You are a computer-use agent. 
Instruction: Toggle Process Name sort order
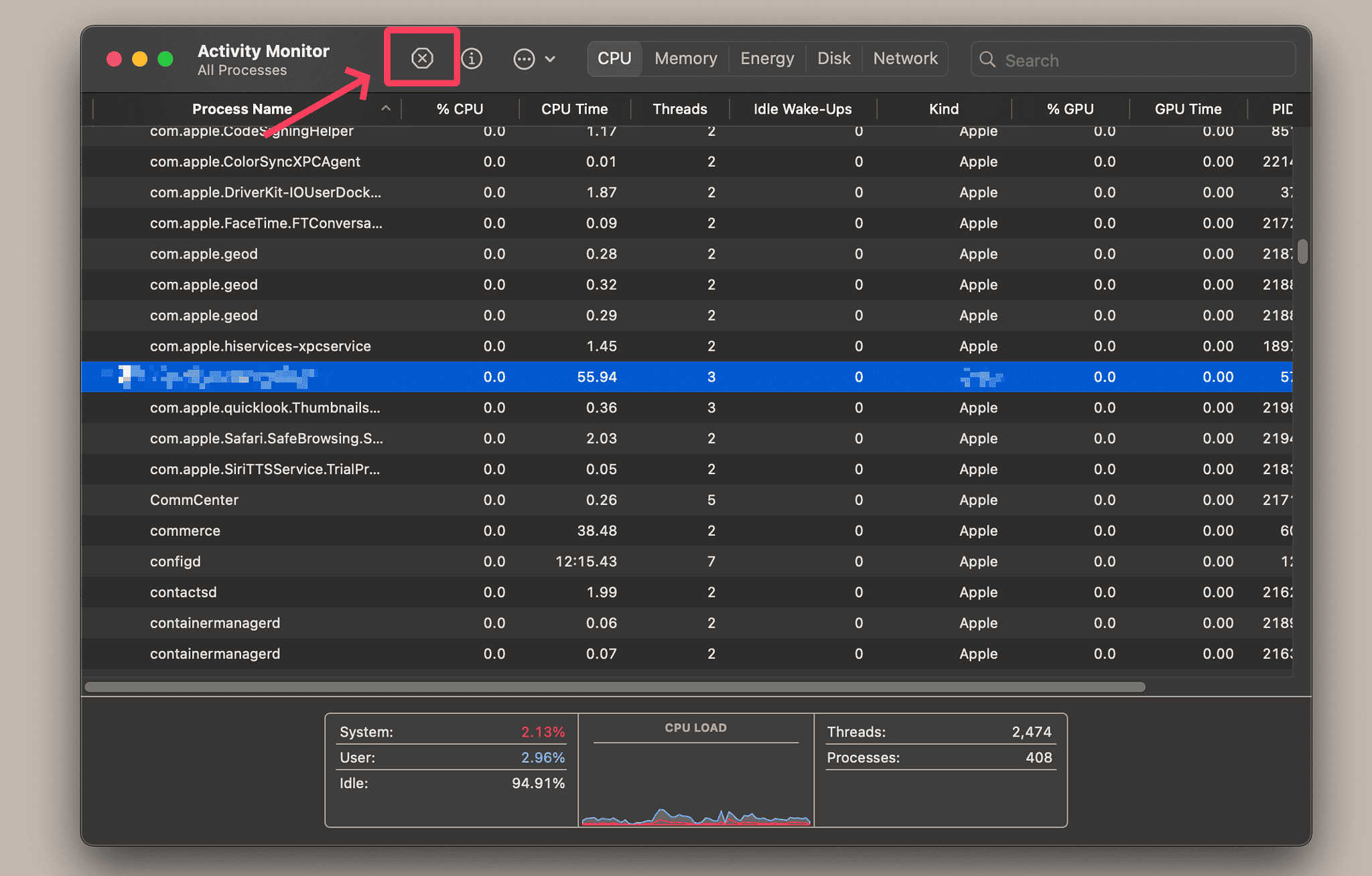(x=242, y=108)
